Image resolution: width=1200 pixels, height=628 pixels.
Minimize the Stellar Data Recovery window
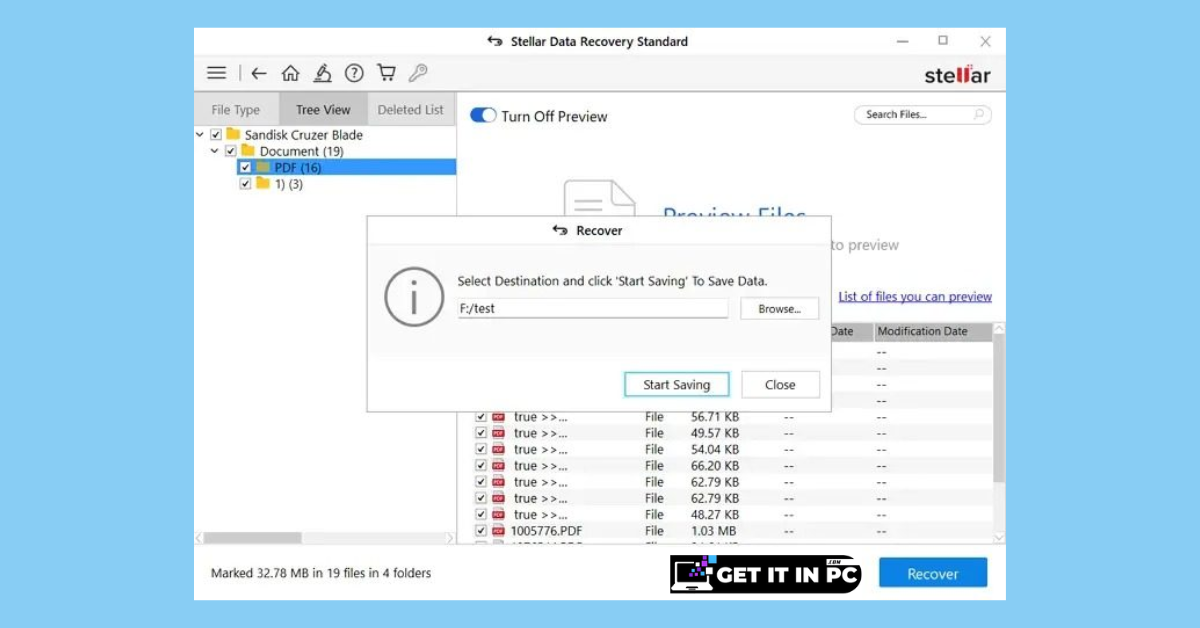[x=901, y=41]
